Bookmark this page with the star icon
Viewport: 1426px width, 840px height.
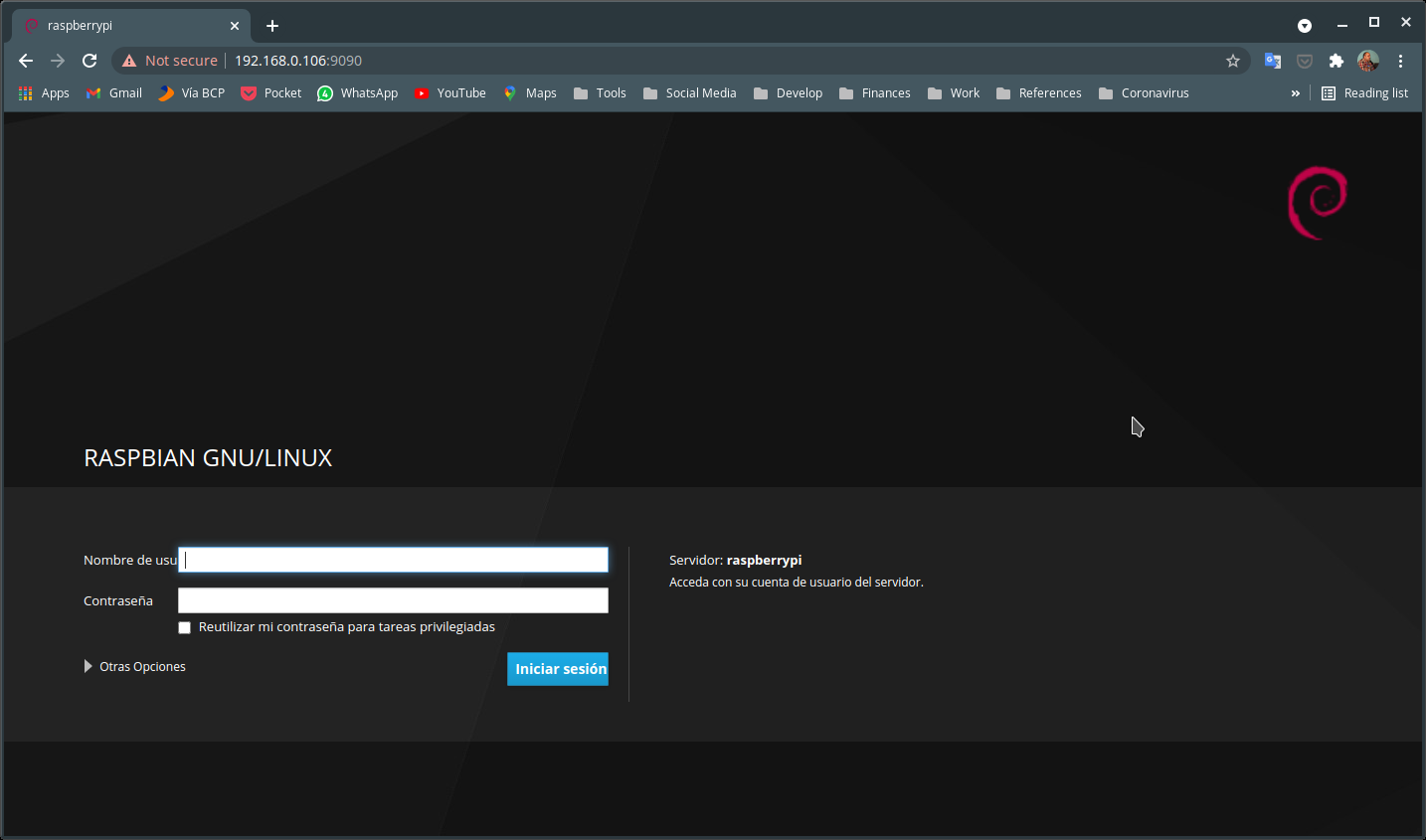pos(1233,61)
